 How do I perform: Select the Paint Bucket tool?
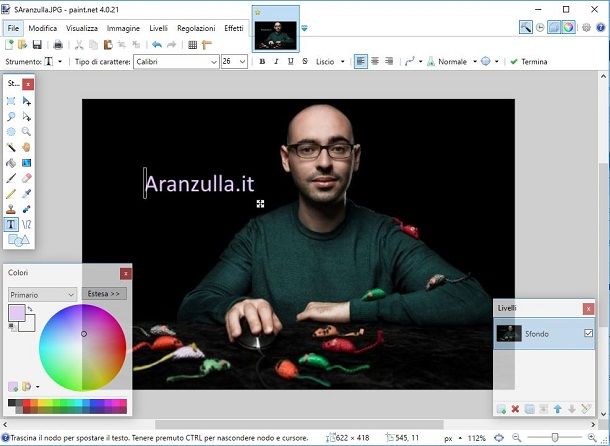[x=11, y=163]
